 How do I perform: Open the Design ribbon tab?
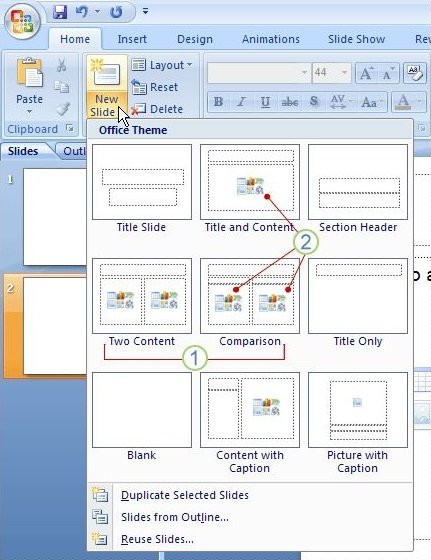click(195, 39)
